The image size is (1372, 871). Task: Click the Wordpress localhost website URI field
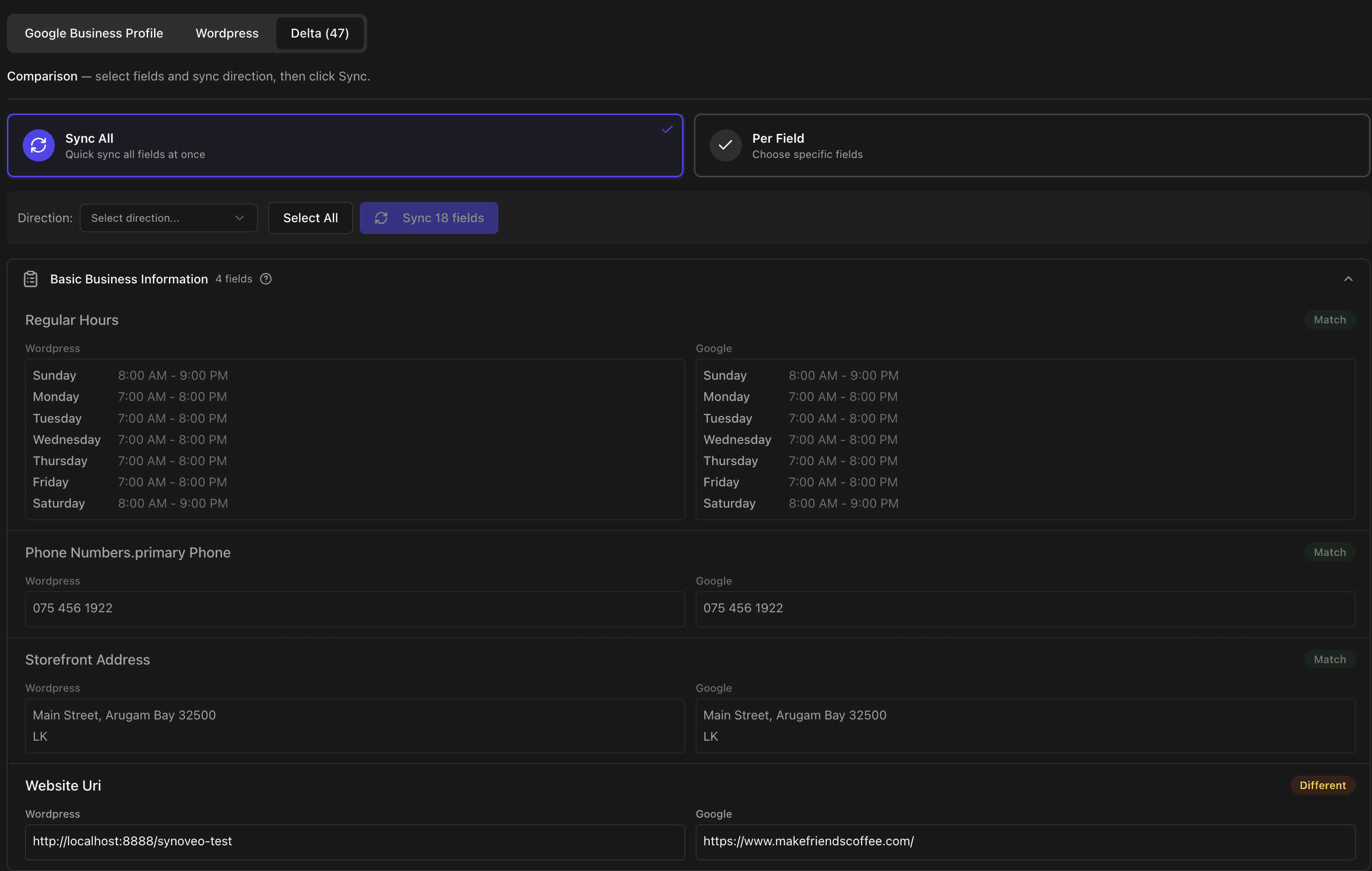pos(354,841)
